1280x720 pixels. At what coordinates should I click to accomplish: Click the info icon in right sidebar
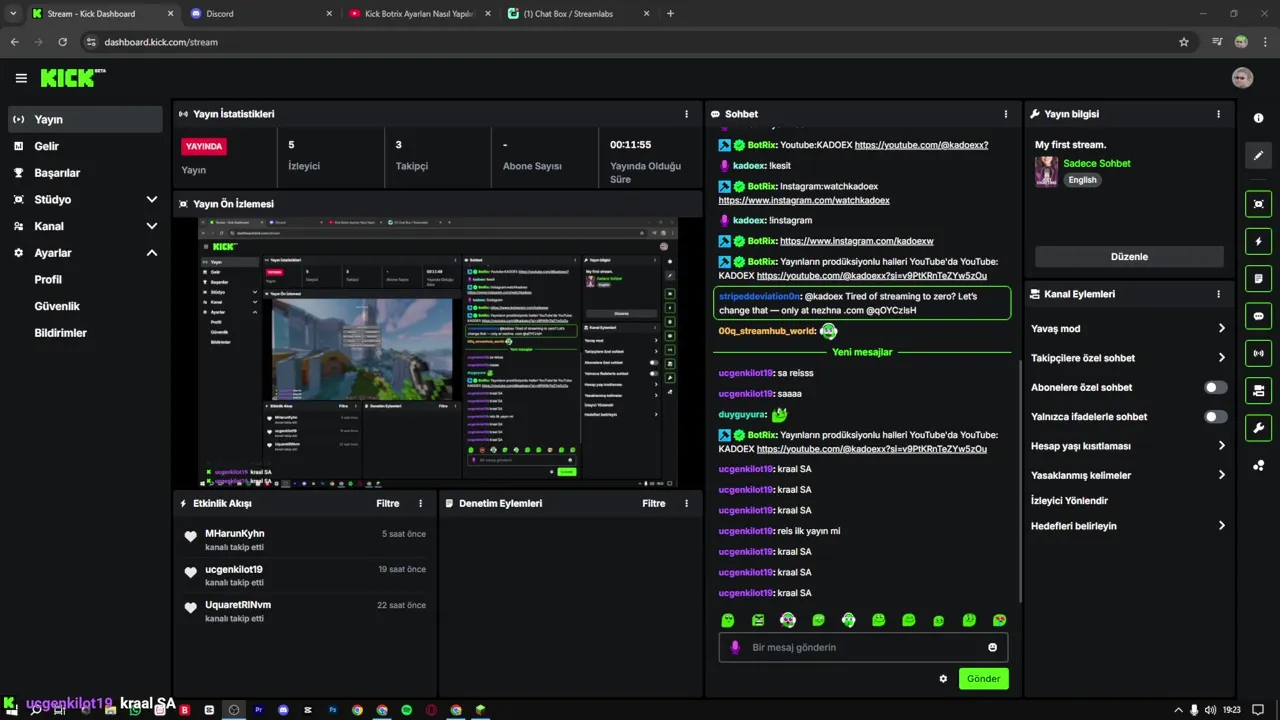point(1258,118)
